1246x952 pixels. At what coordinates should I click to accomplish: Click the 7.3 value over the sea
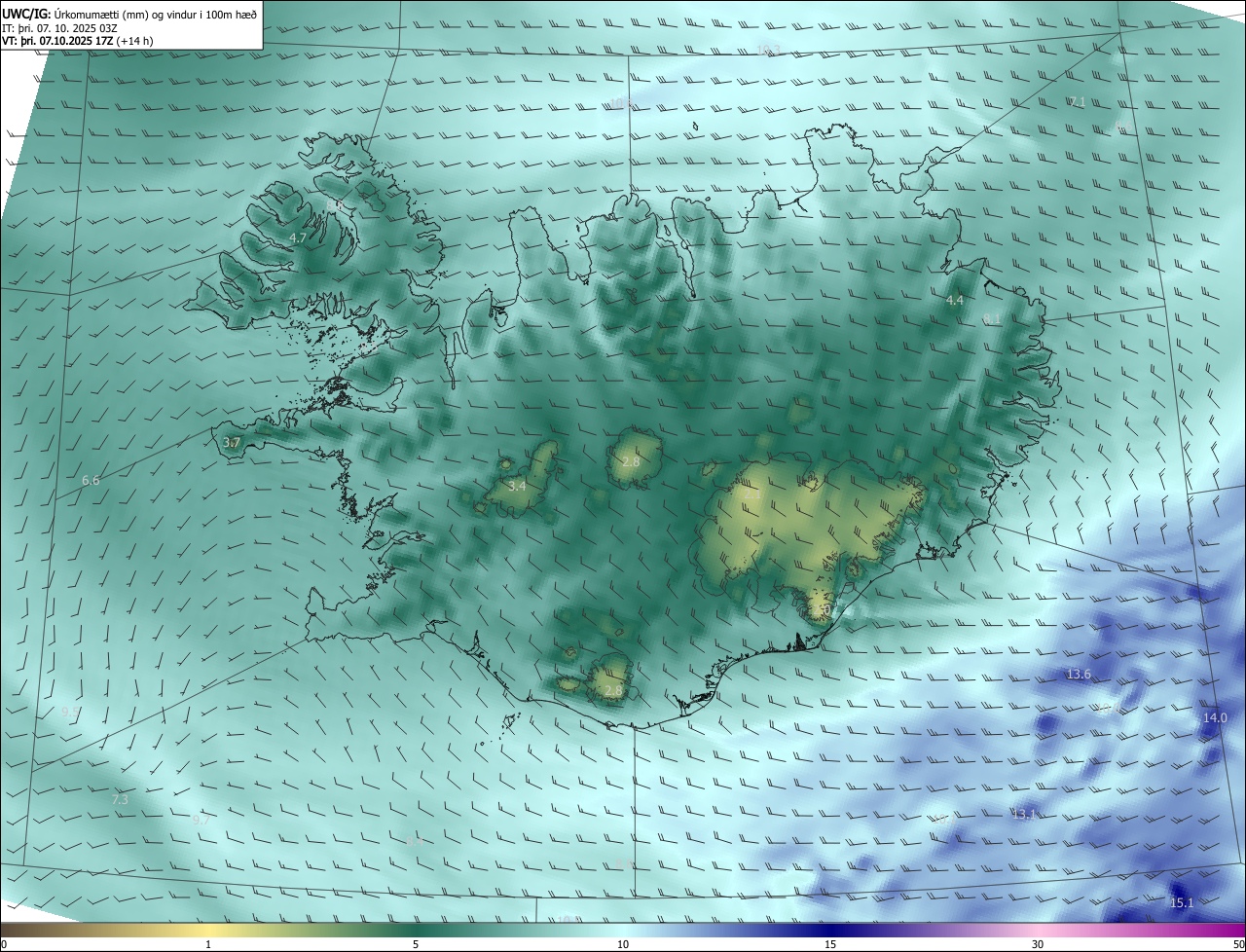(x=120, y=799)
